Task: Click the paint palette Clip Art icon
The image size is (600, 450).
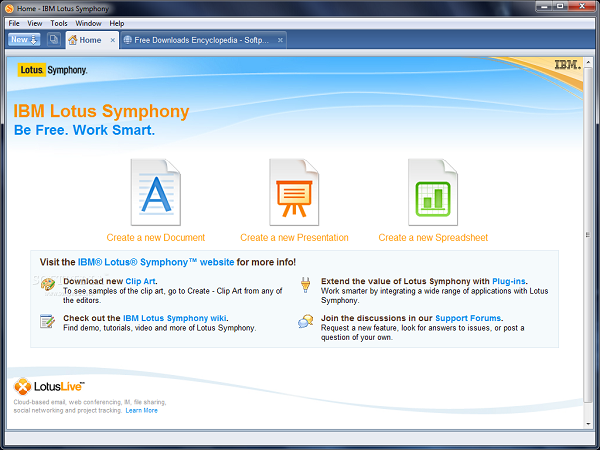Action: click(48, 285)
